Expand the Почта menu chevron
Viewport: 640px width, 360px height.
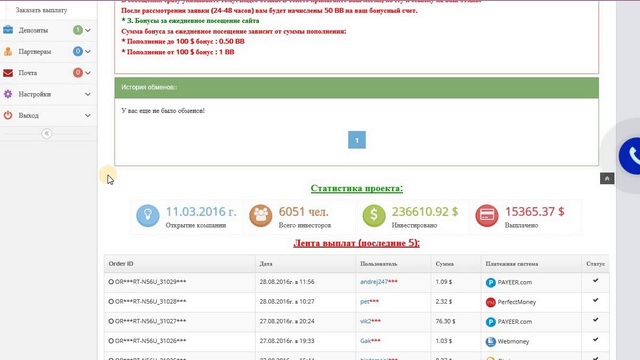(88, 73)
